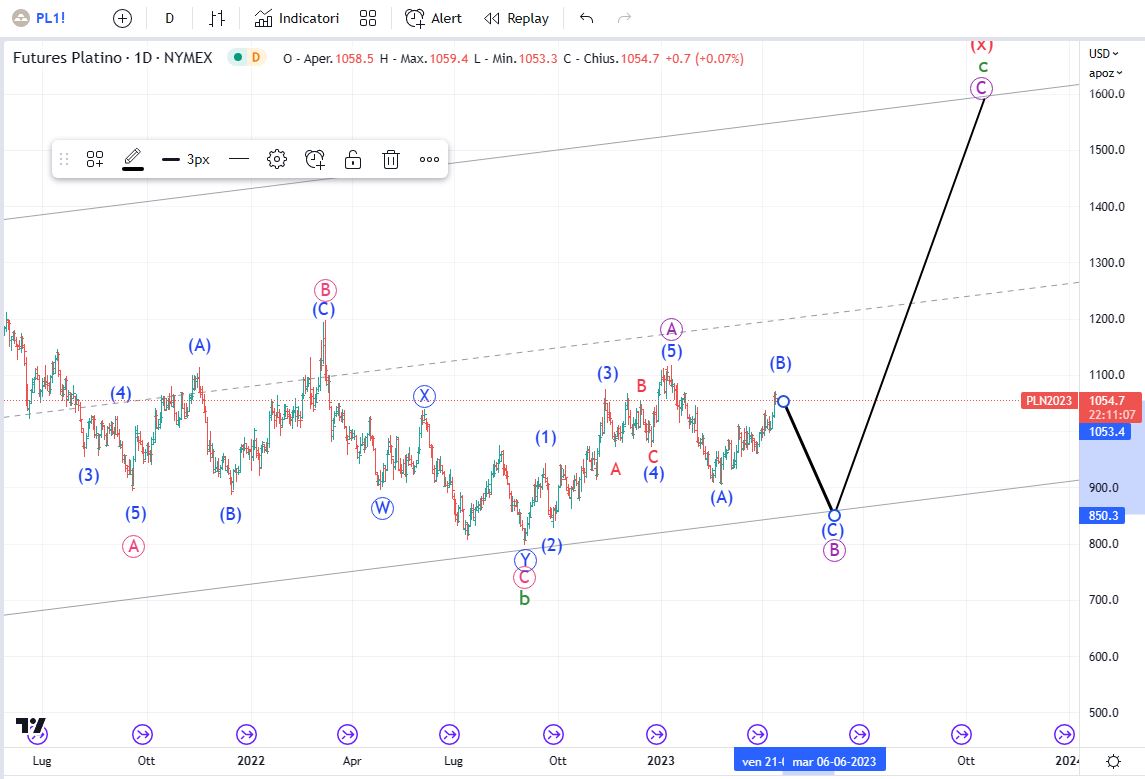
Task: Click the green market status dot
Action: coord(238,58)
